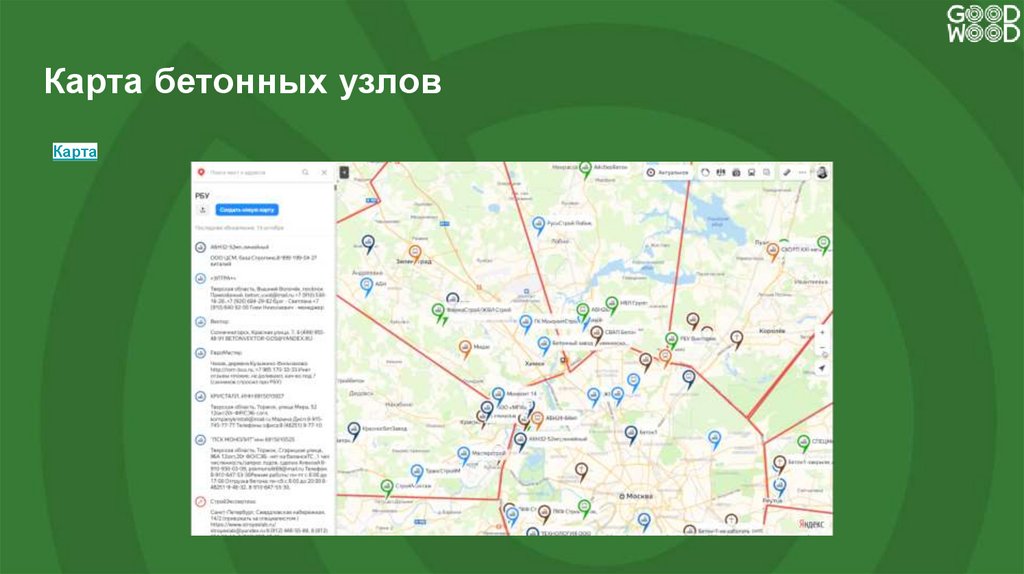Click the НБЛ Групп green marker
Viewport: 1024px width, 574px height.
coord(612,305)
